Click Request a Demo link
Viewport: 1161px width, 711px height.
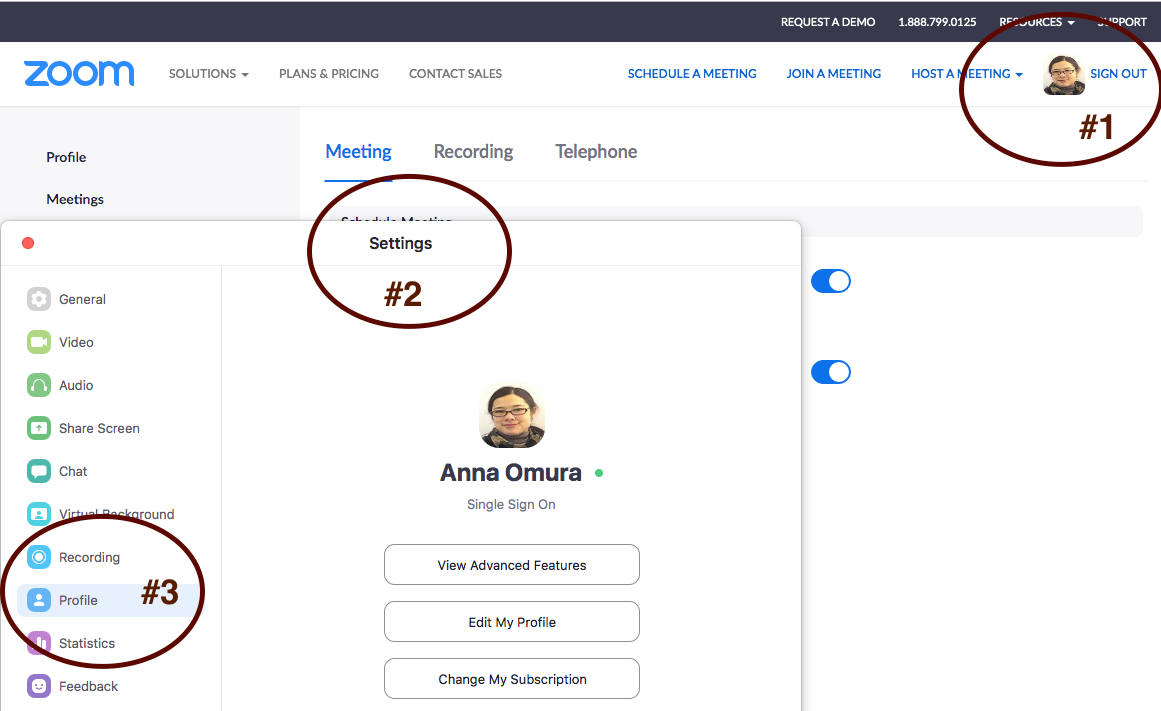828,22
